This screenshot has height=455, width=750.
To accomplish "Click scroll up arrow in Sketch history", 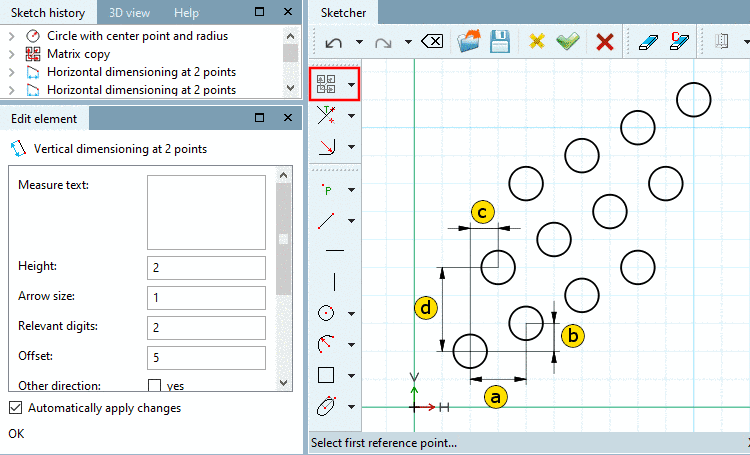I will coord(290,36).
